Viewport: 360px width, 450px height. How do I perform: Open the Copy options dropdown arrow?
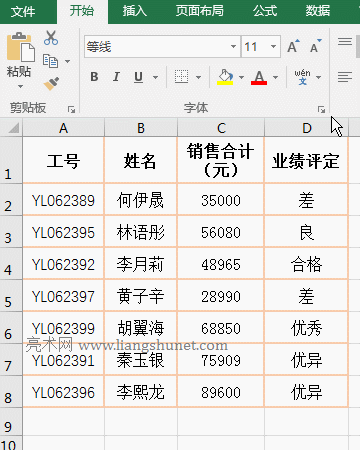tap(67, 61)
